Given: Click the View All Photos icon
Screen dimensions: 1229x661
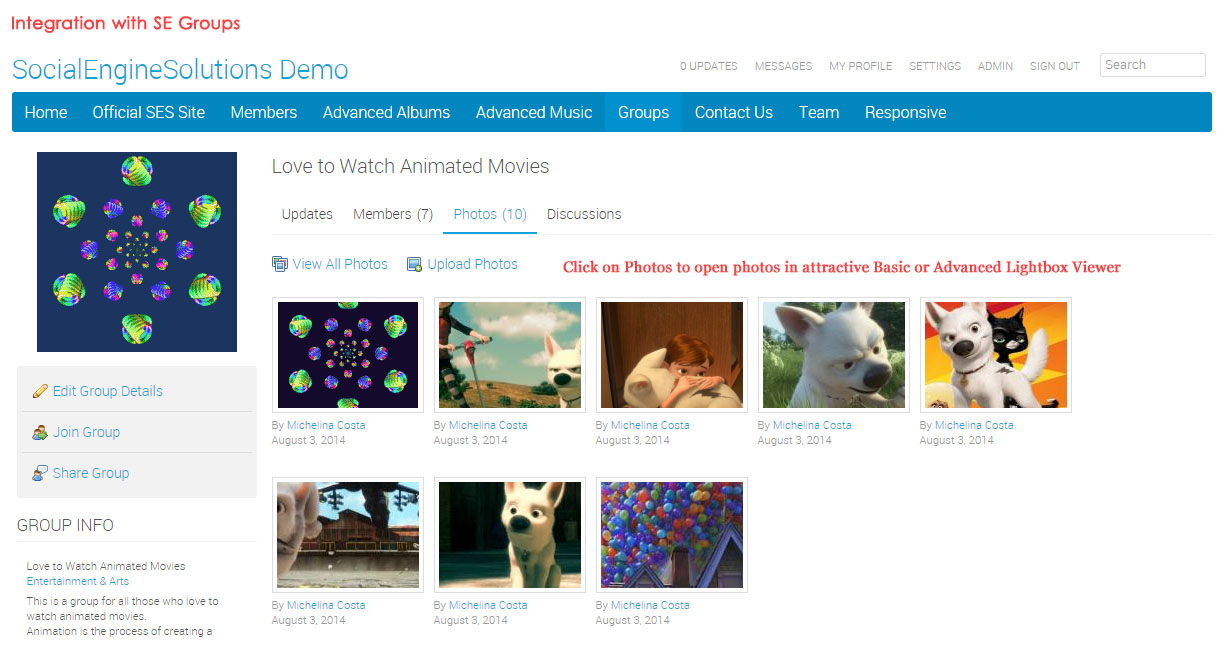Looking at the screenshot, I should [x=280, y=264].
